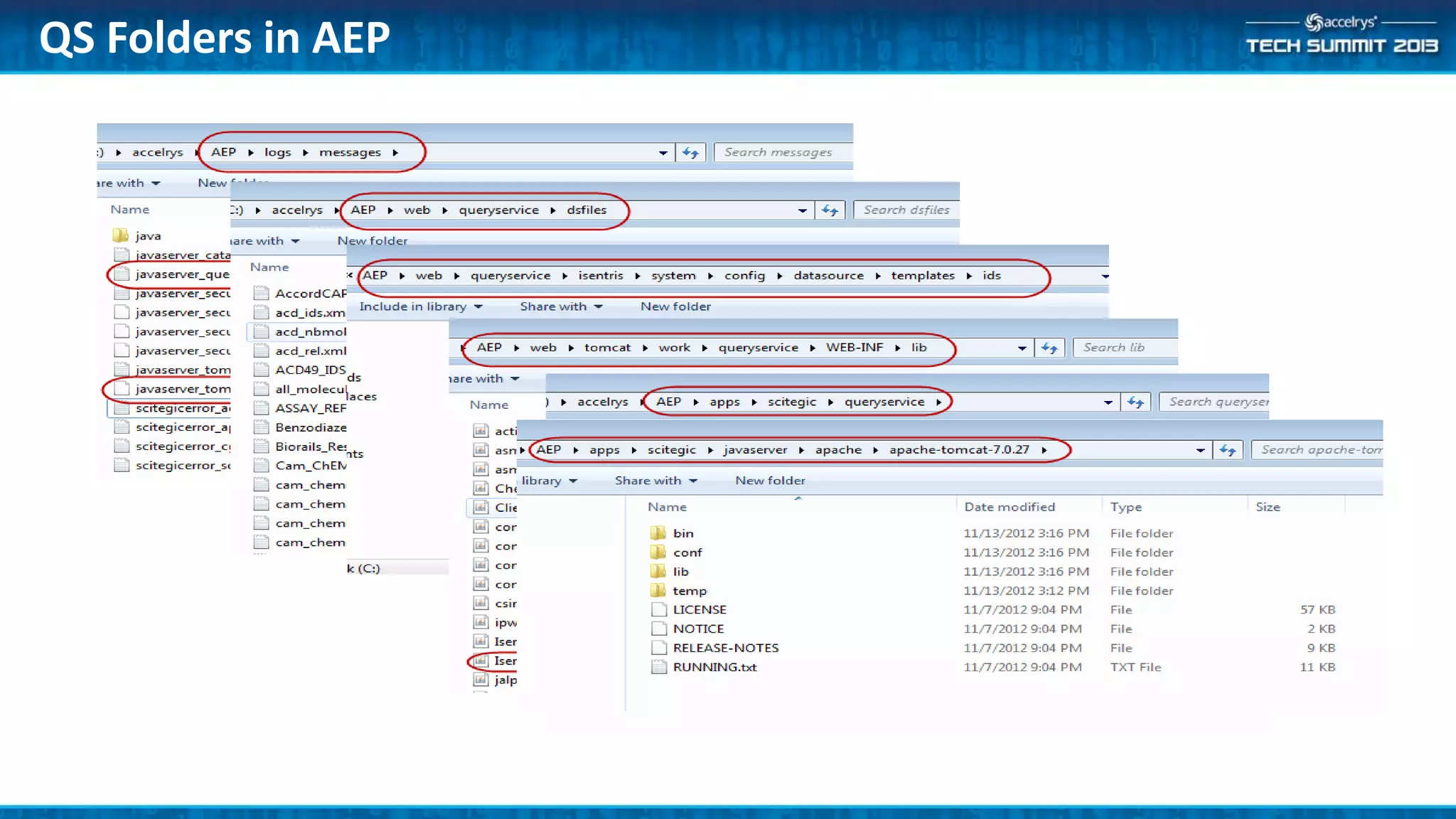Select the acd_nbmol file entry
Image resolution: width=1456 pixels, height=819 pixels.
click(310, 332)
